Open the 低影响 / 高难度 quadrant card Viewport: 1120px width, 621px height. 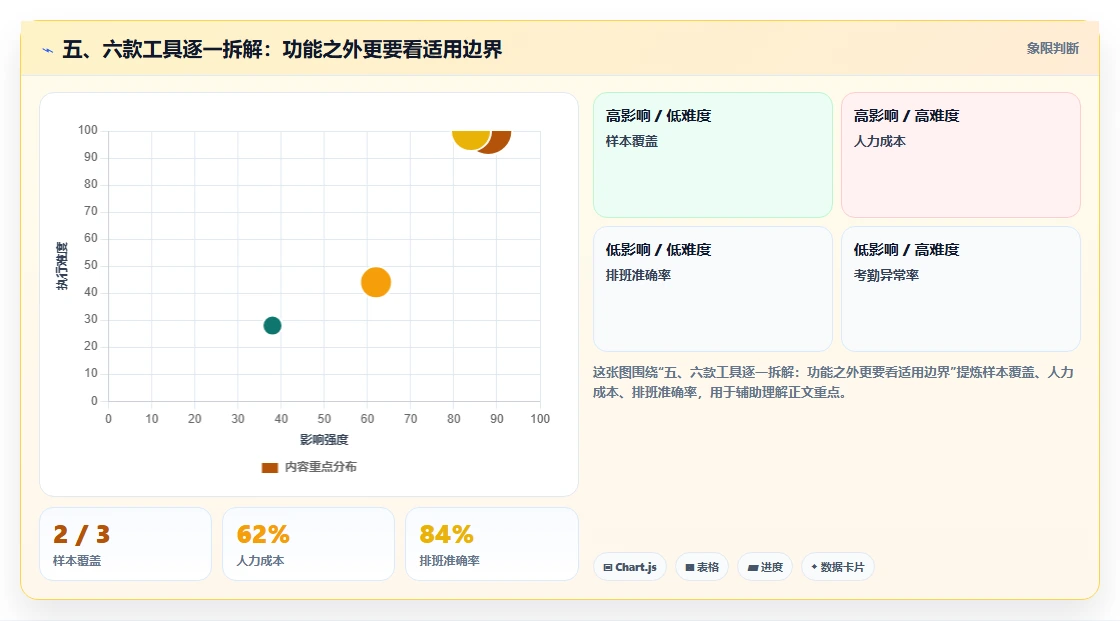click(961, 289)
